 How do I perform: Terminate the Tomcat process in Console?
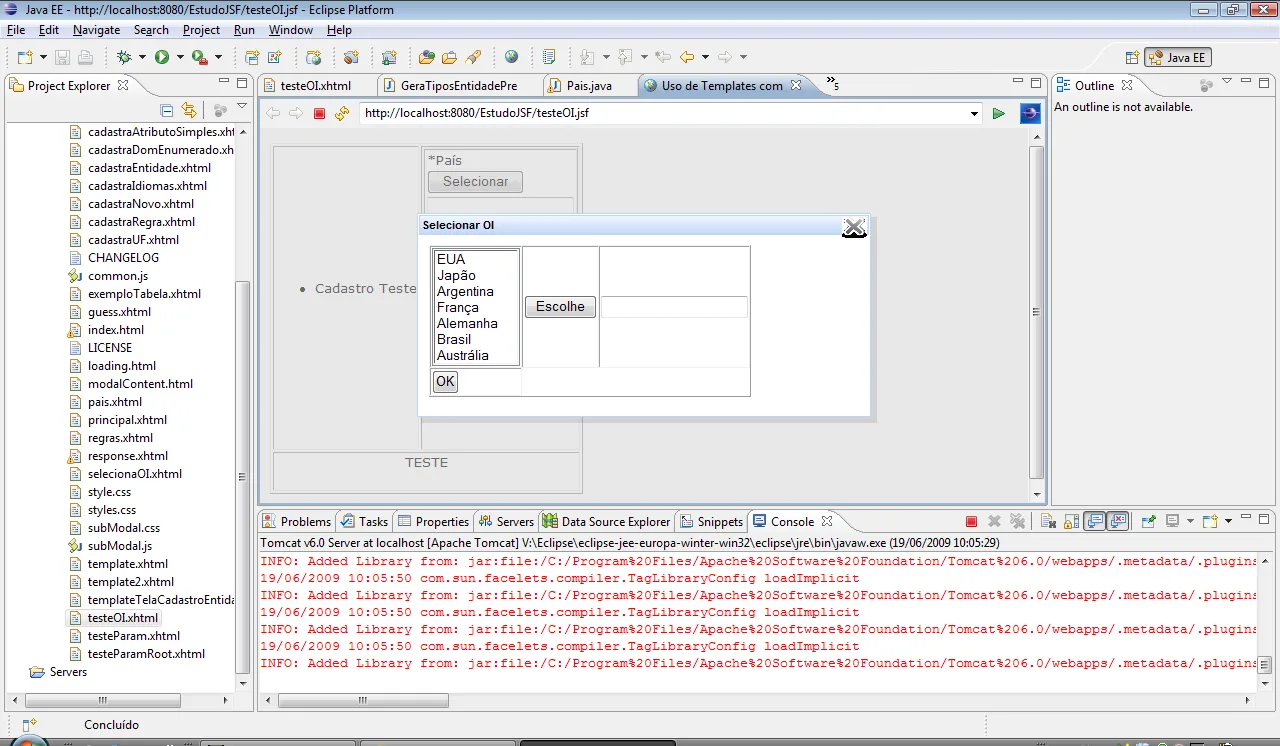point(971,521)
